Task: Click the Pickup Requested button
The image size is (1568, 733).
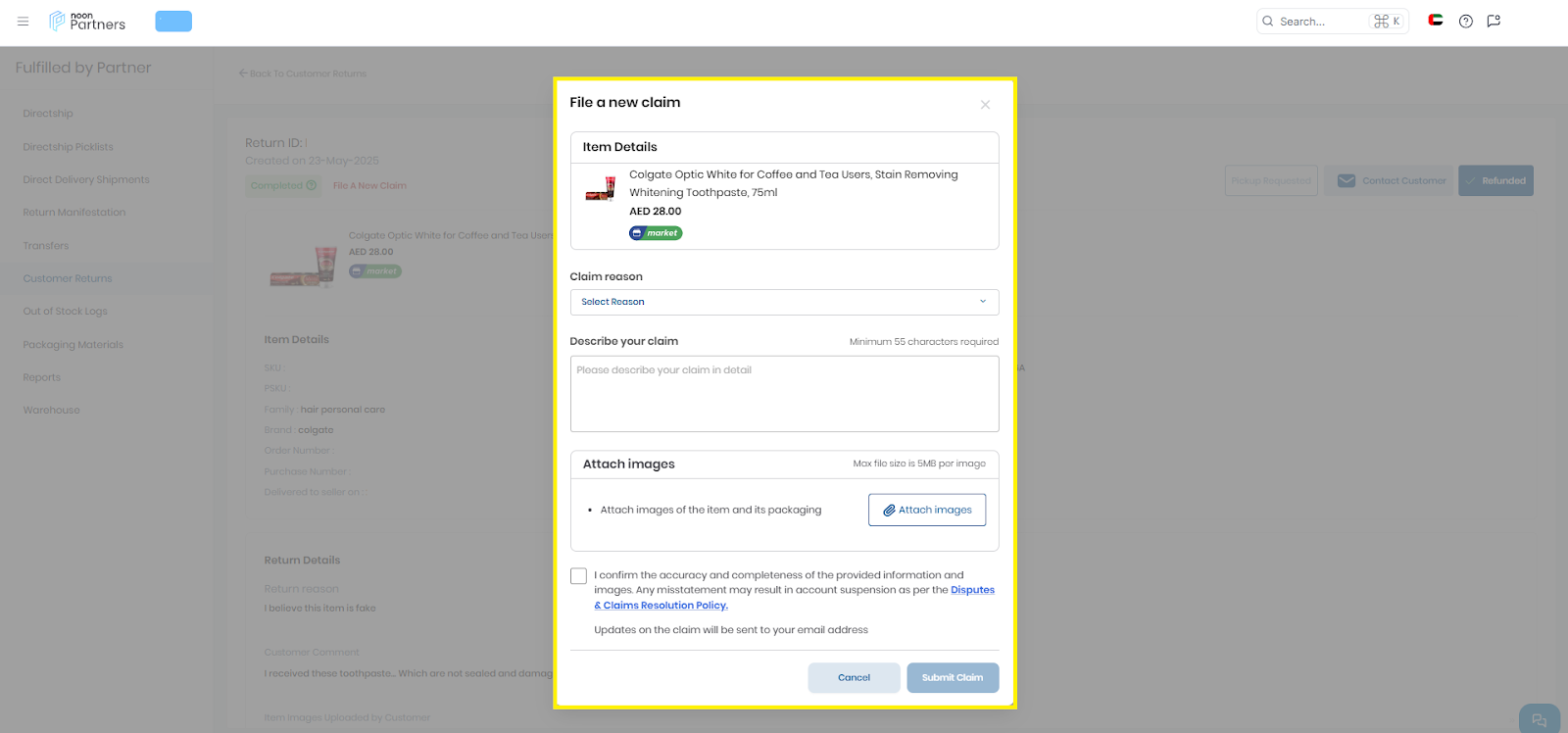Action: click(1271, 180)
